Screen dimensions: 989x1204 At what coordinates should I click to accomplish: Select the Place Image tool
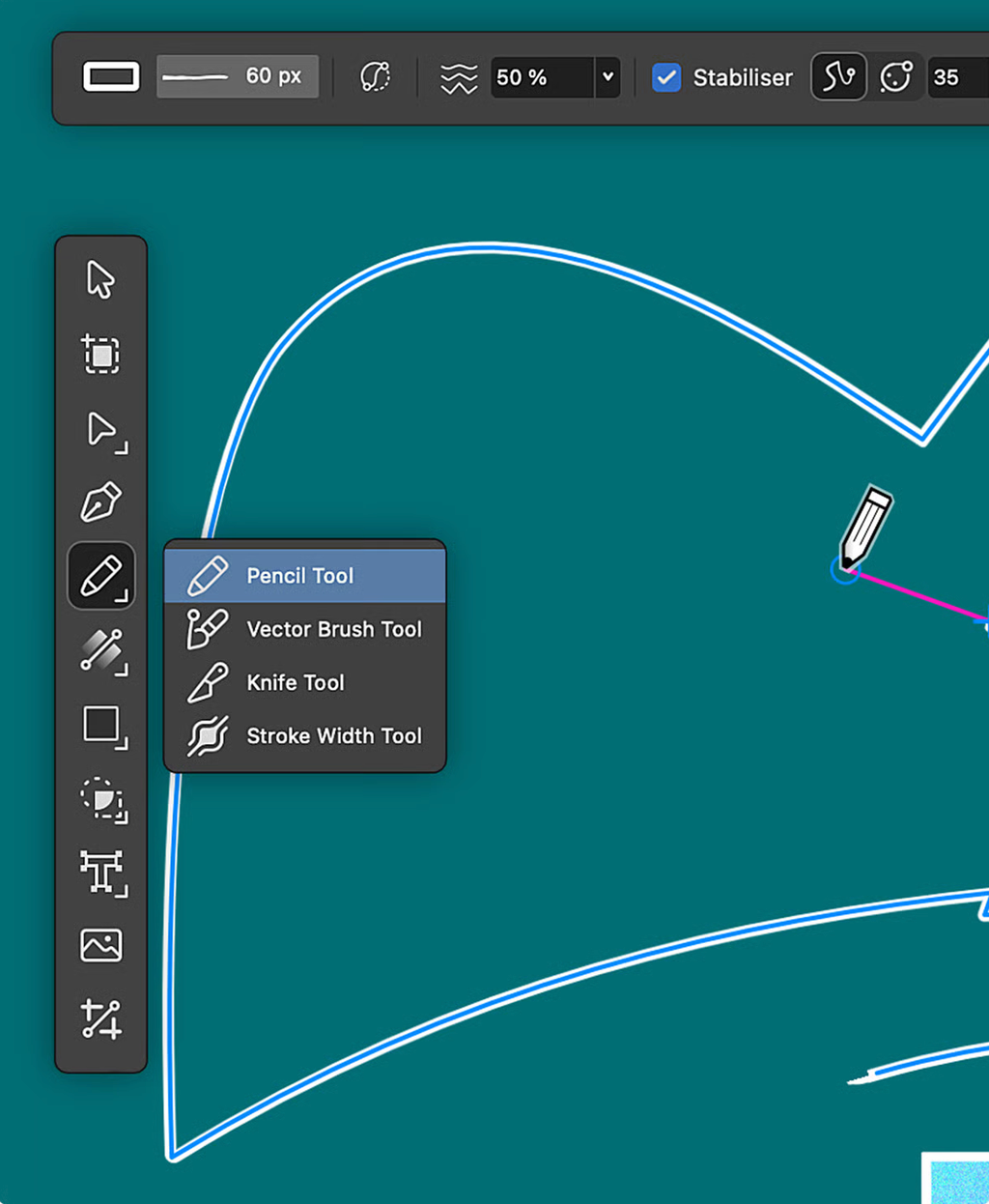click(x=100, y=945)
